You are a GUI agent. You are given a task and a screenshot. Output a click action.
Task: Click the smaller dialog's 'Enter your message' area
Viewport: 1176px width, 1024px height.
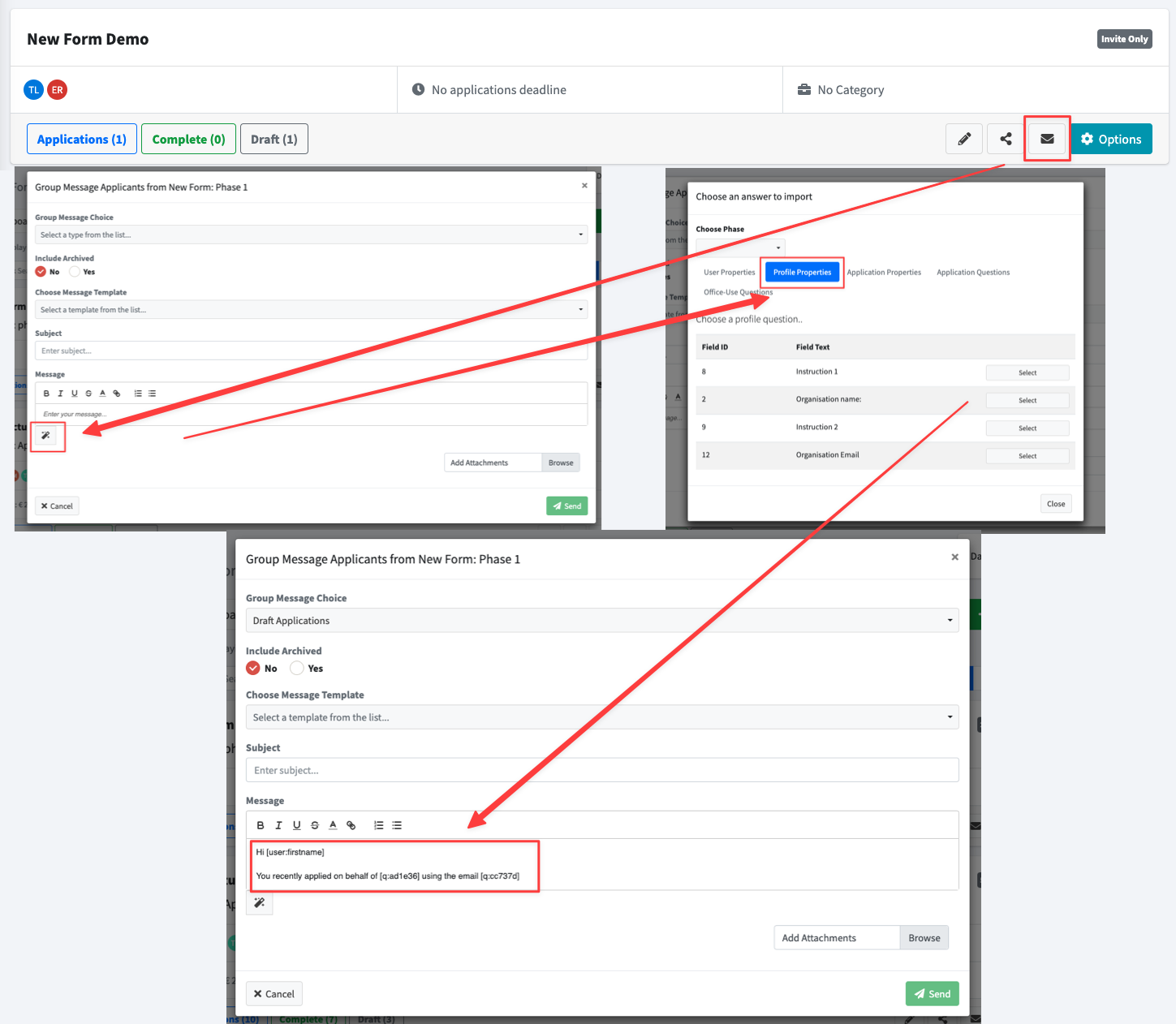pyautogui.click(x=312, y=415)
